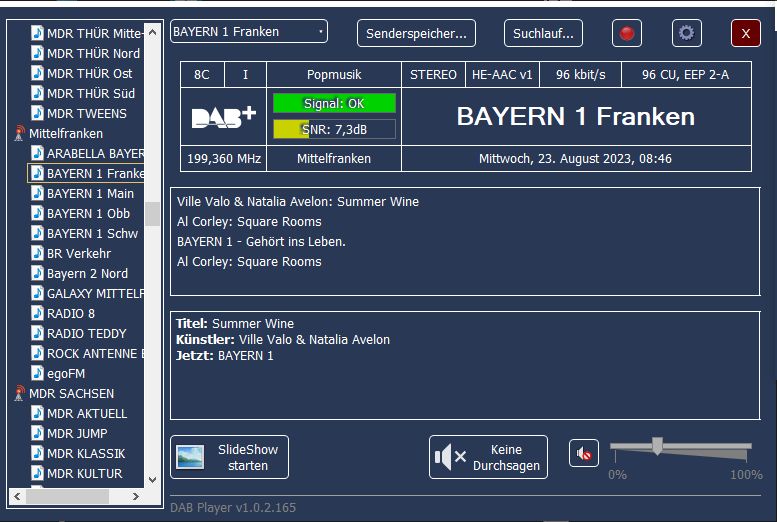The width and height of the screenshot is (777, 522).
Task: Click the station list vertical scrollbar
Action: click(x=152, y=214)
